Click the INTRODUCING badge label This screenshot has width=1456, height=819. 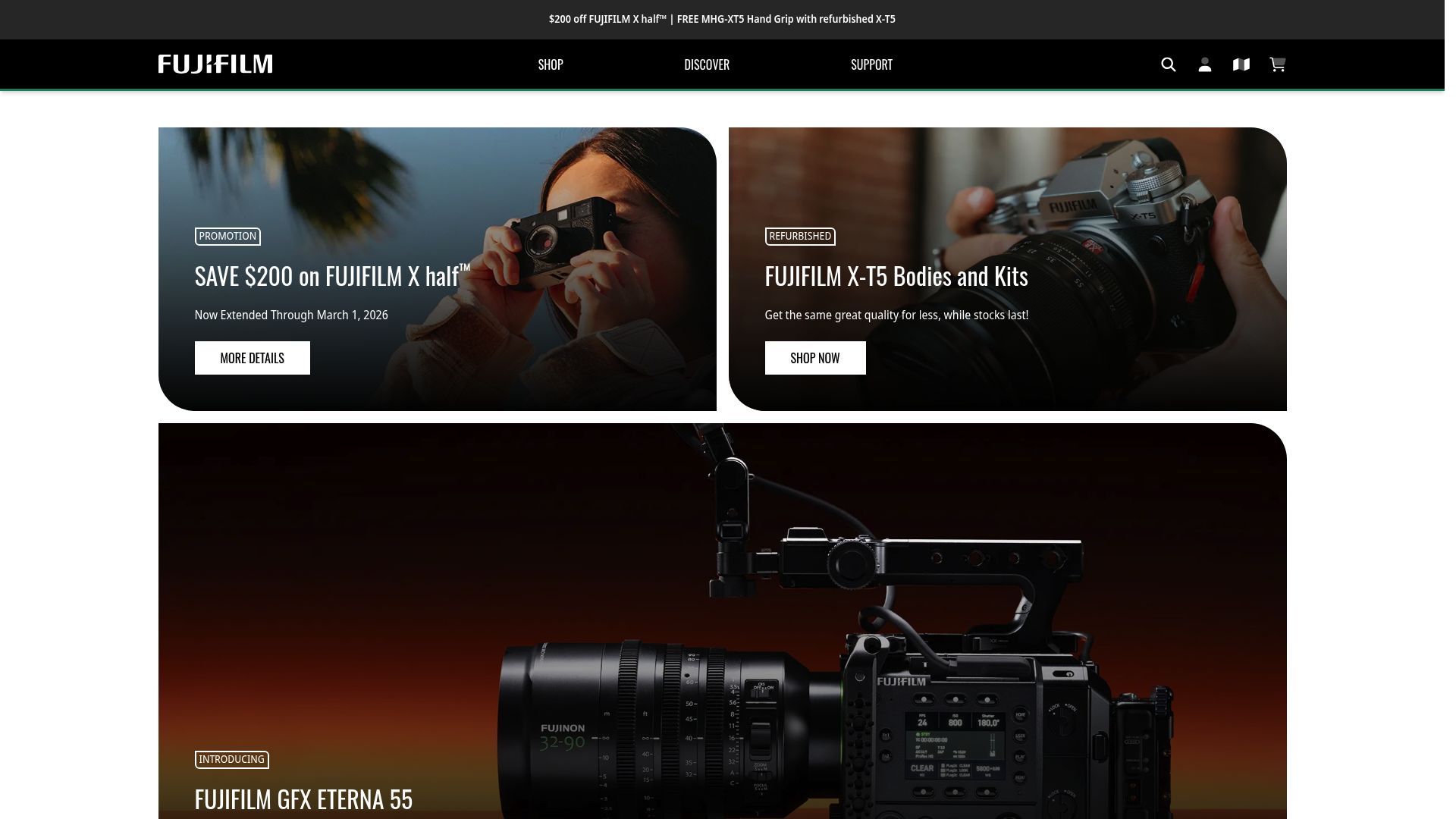click(x=231, y=760)
